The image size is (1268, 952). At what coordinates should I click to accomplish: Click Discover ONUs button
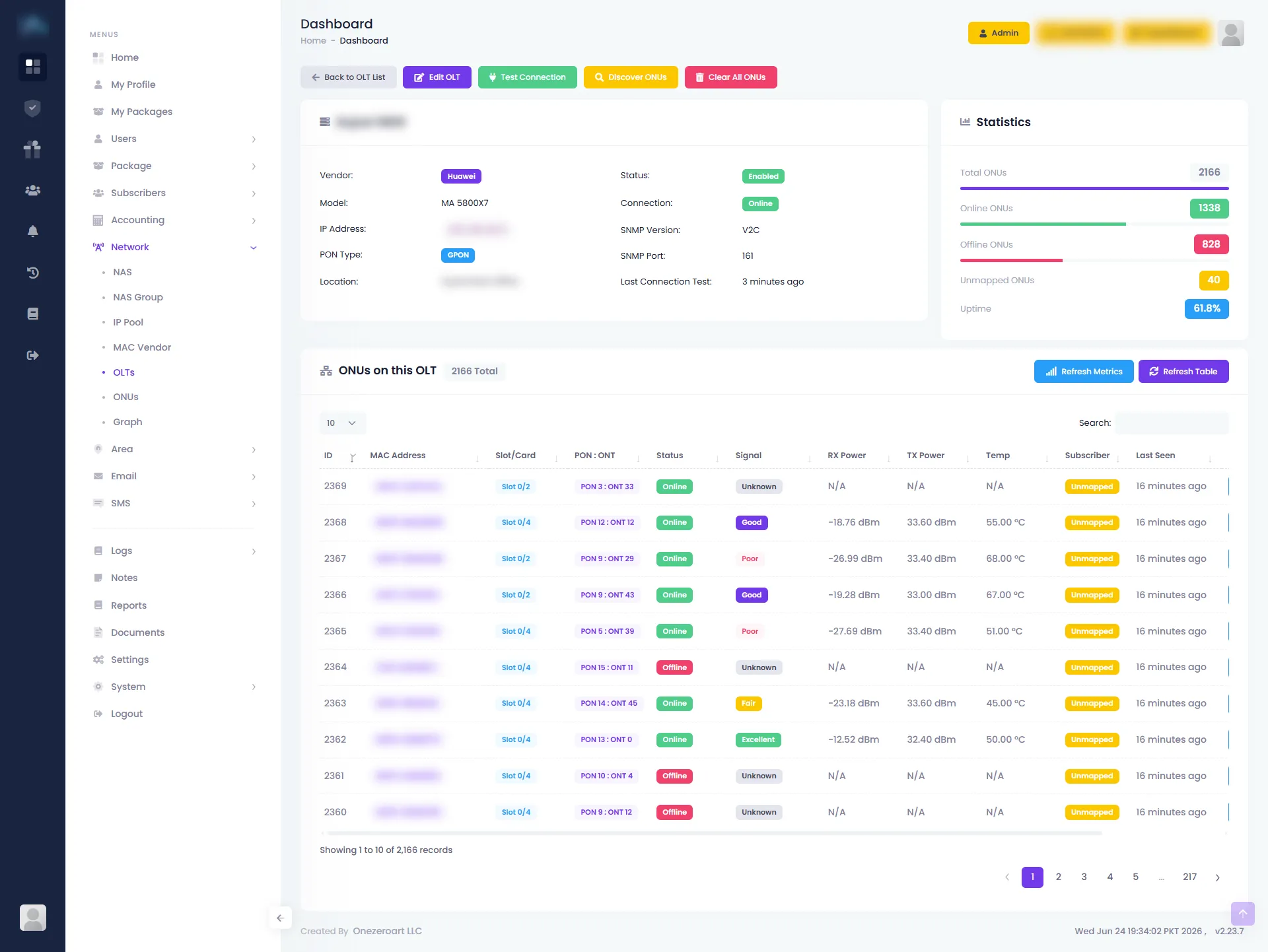point(631,77)
